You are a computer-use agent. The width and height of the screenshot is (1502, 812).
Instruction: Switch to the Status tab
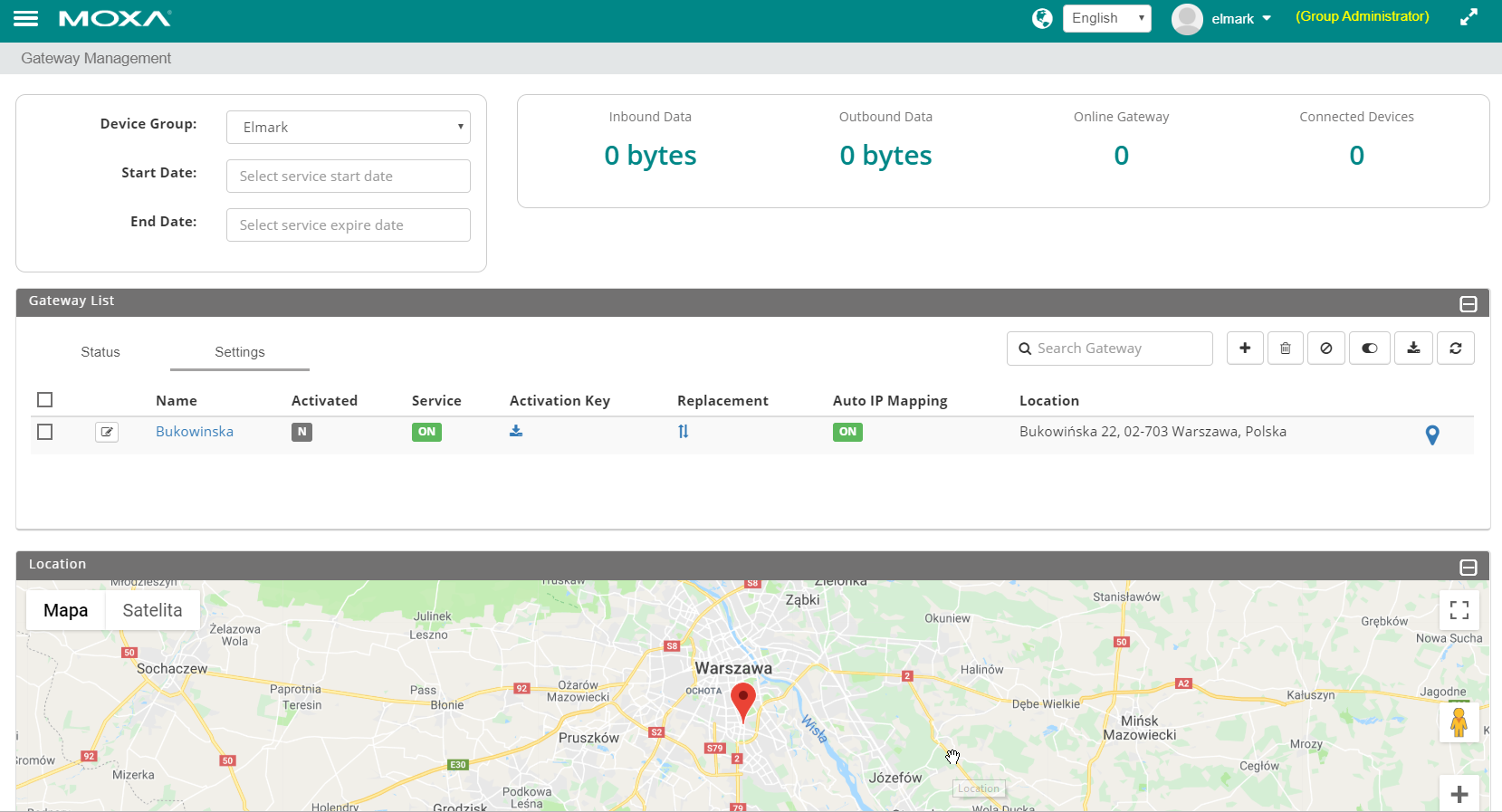point(100,352)
